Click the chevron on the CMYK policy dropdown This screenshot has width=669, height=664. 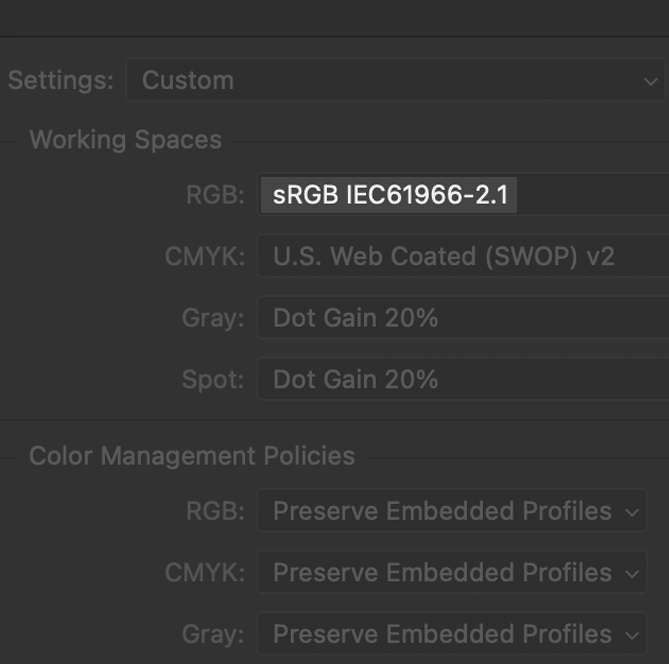tap(632, 574)
